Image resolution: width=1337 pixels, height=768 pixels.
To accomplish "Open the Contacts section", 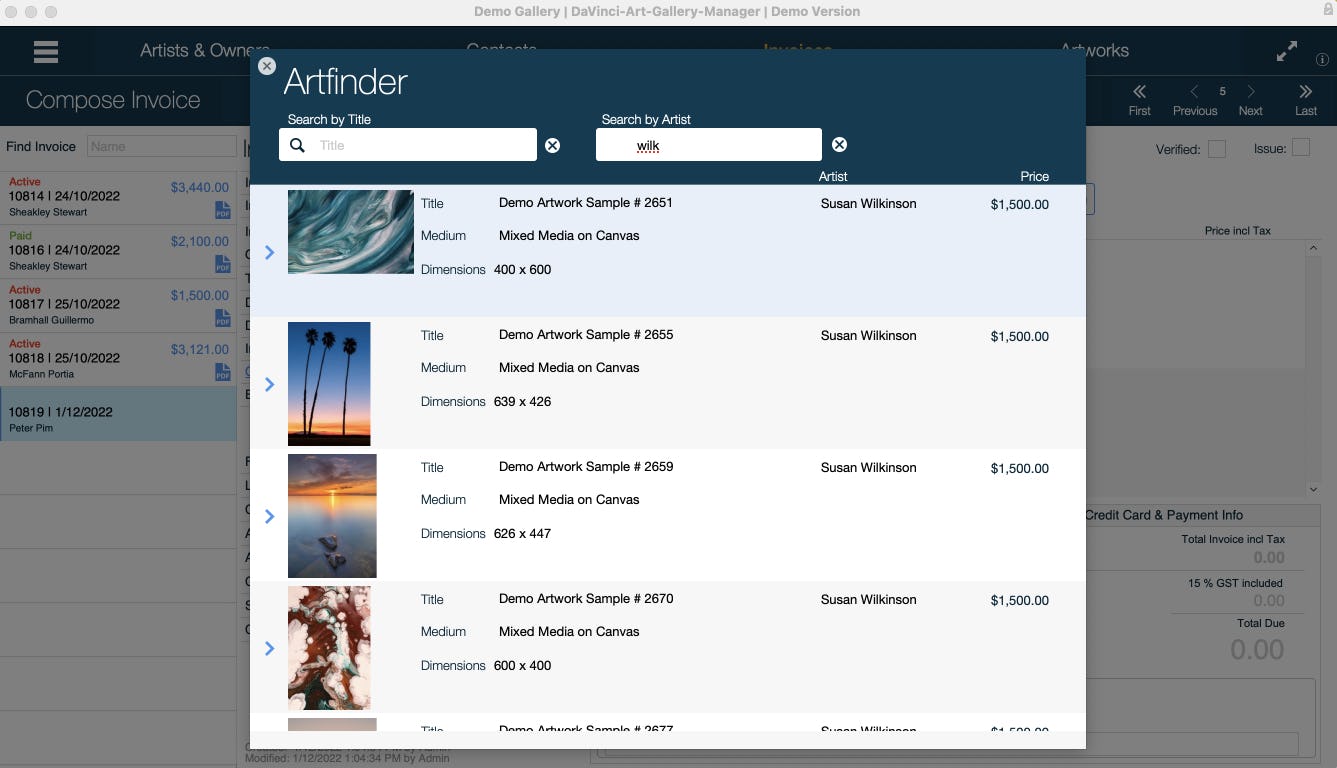I will click(x=500, y=50).
